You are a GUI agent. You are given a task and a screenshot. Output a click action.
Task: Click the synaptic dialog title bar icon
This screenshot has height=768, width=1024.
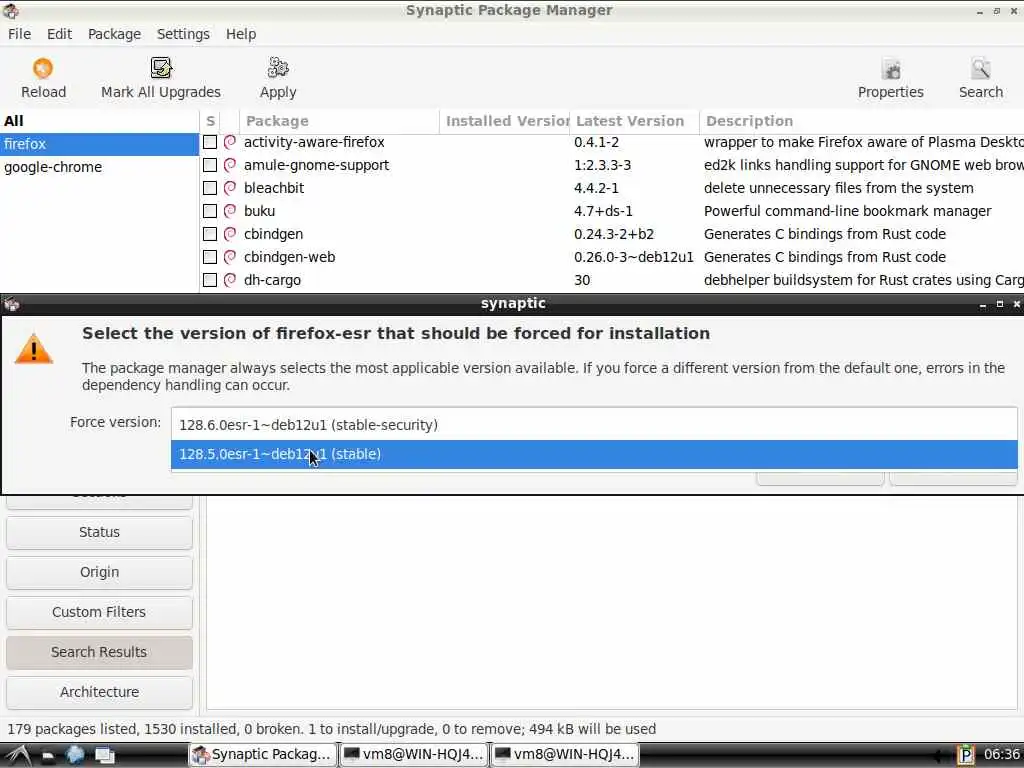point(11,304)
